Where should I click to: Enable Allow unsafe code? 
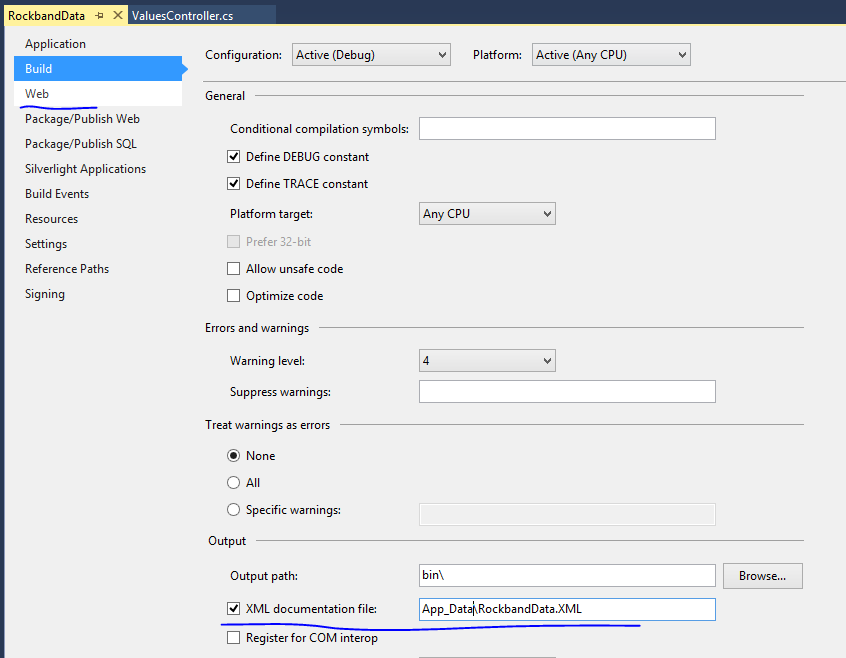234,269
